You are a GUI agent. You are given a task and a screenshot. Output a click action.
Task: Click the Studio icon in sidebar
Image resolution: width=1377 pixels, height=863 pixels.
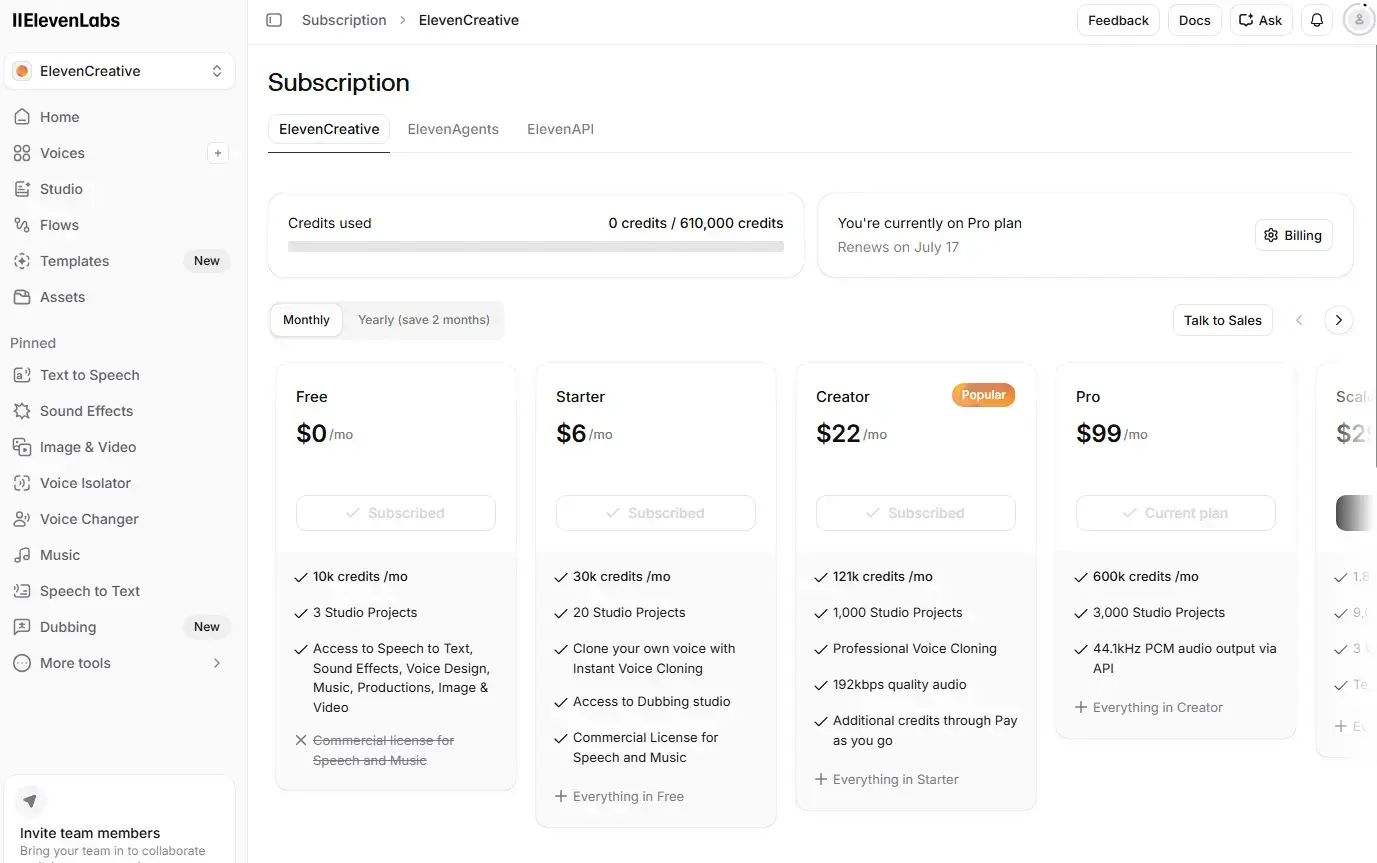pos(21,189)
